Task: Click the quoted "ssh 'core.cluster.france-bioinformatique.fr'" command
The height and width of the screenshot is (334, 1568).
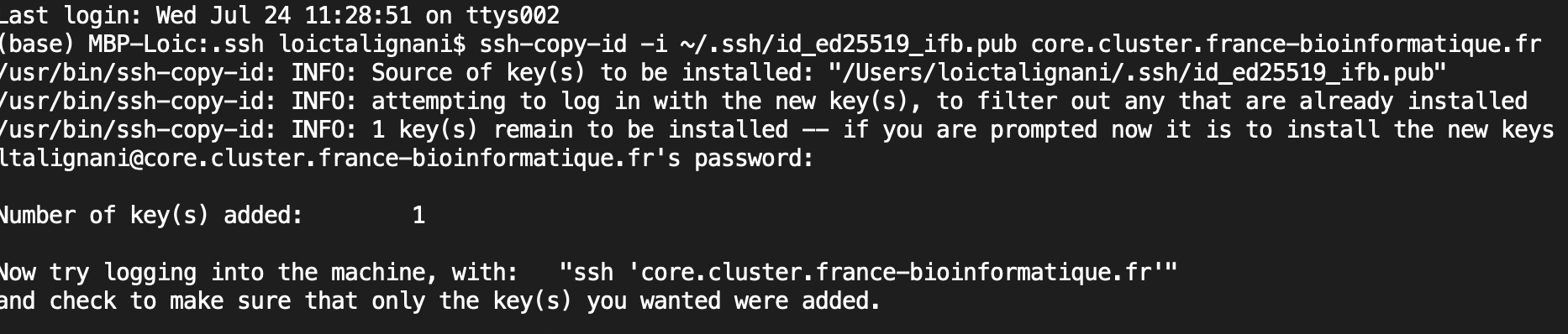Action: point(869,273)
